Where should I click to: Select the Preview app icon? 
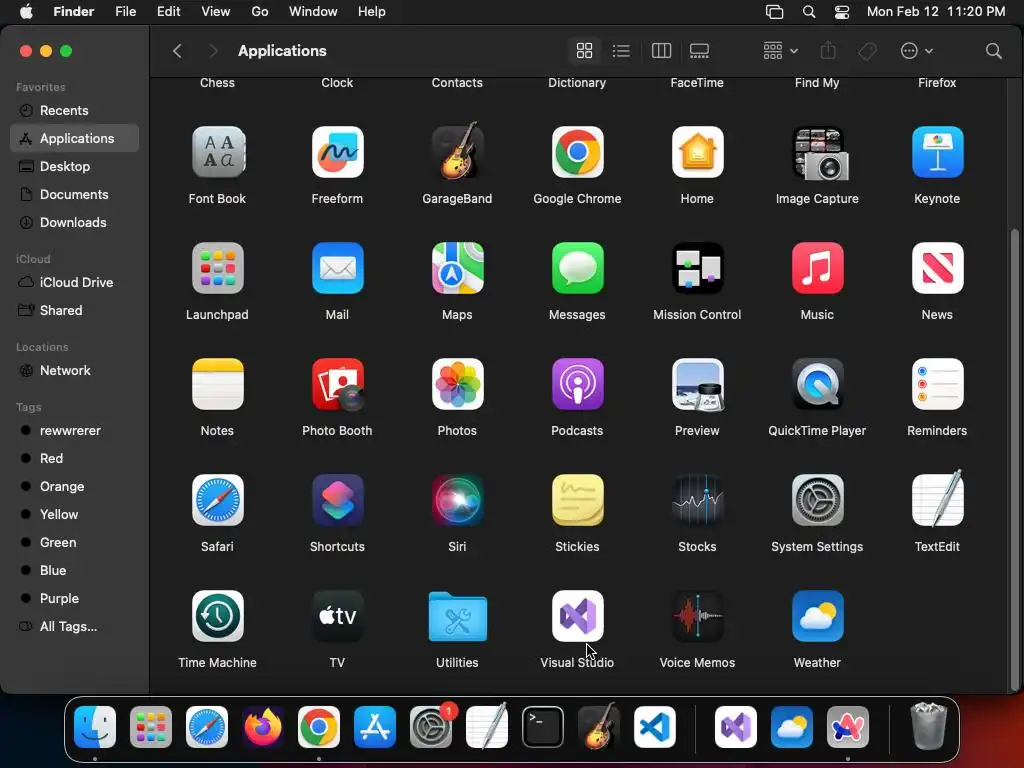(x=697, y=384)
